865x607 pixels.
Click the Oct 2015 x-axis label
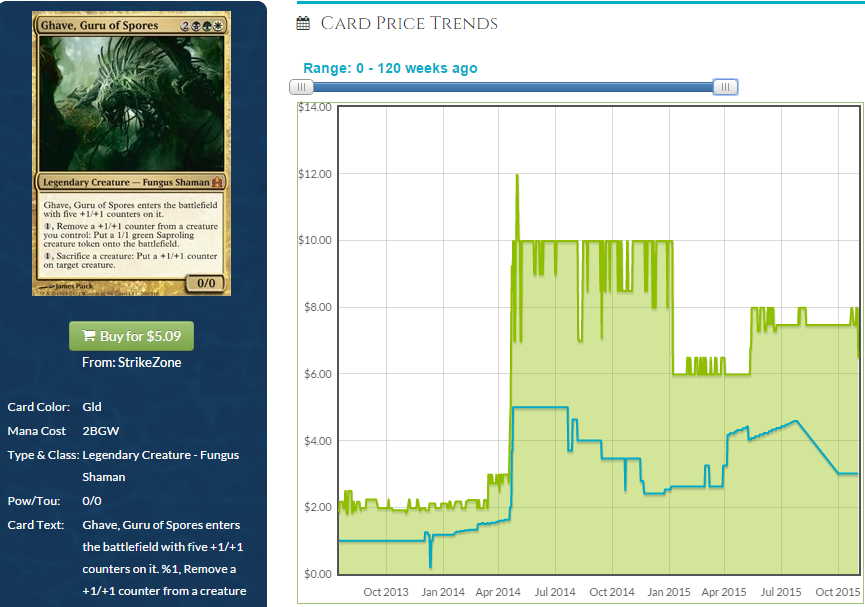(x=837, y=592)
